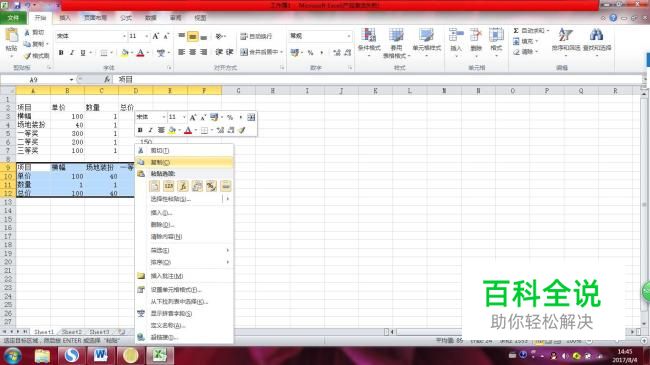The image size is (650, 365).
Task: Decrease font size with ribbon small A button
Action: (166, 36)
